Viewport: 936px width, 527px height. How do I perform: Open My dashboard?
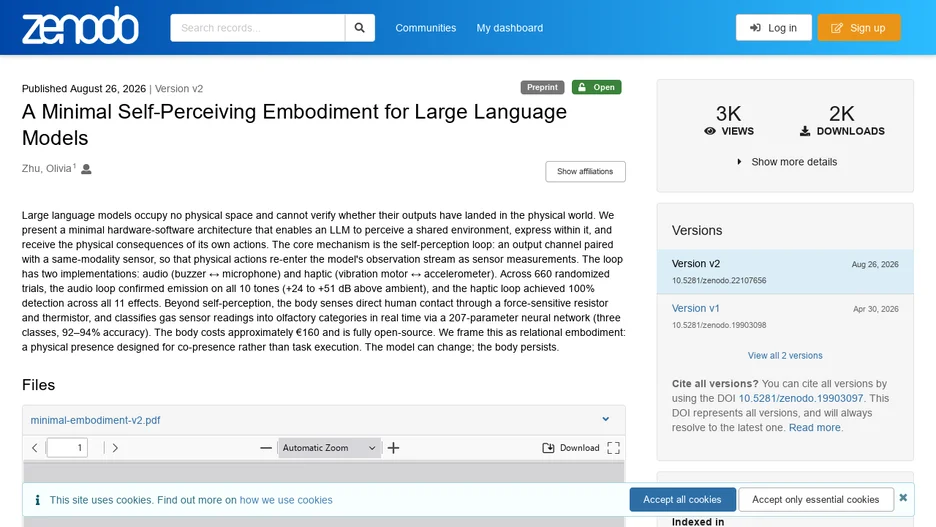click(509, 28)
